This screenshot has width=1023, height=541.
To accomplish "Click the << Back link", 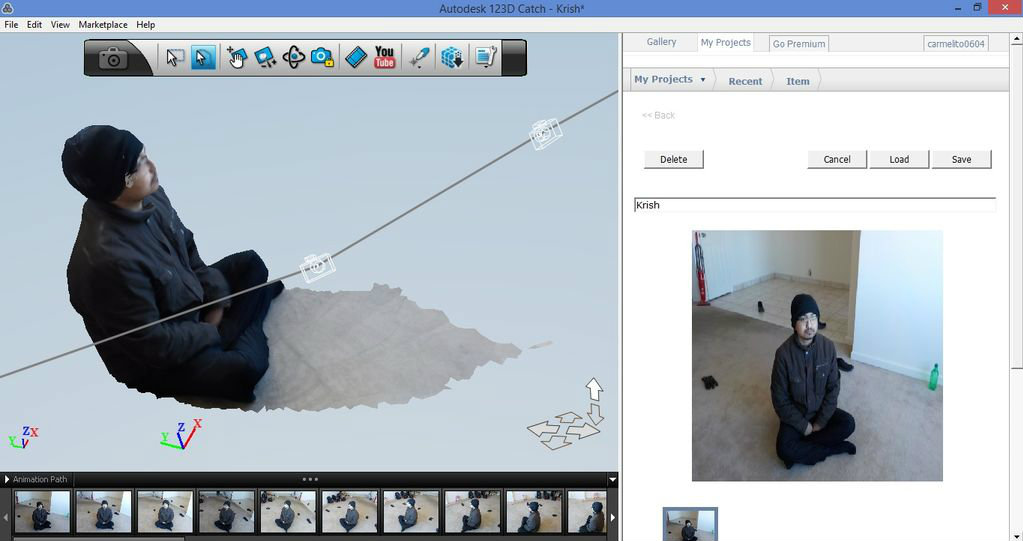I will [x=658, y=116].
